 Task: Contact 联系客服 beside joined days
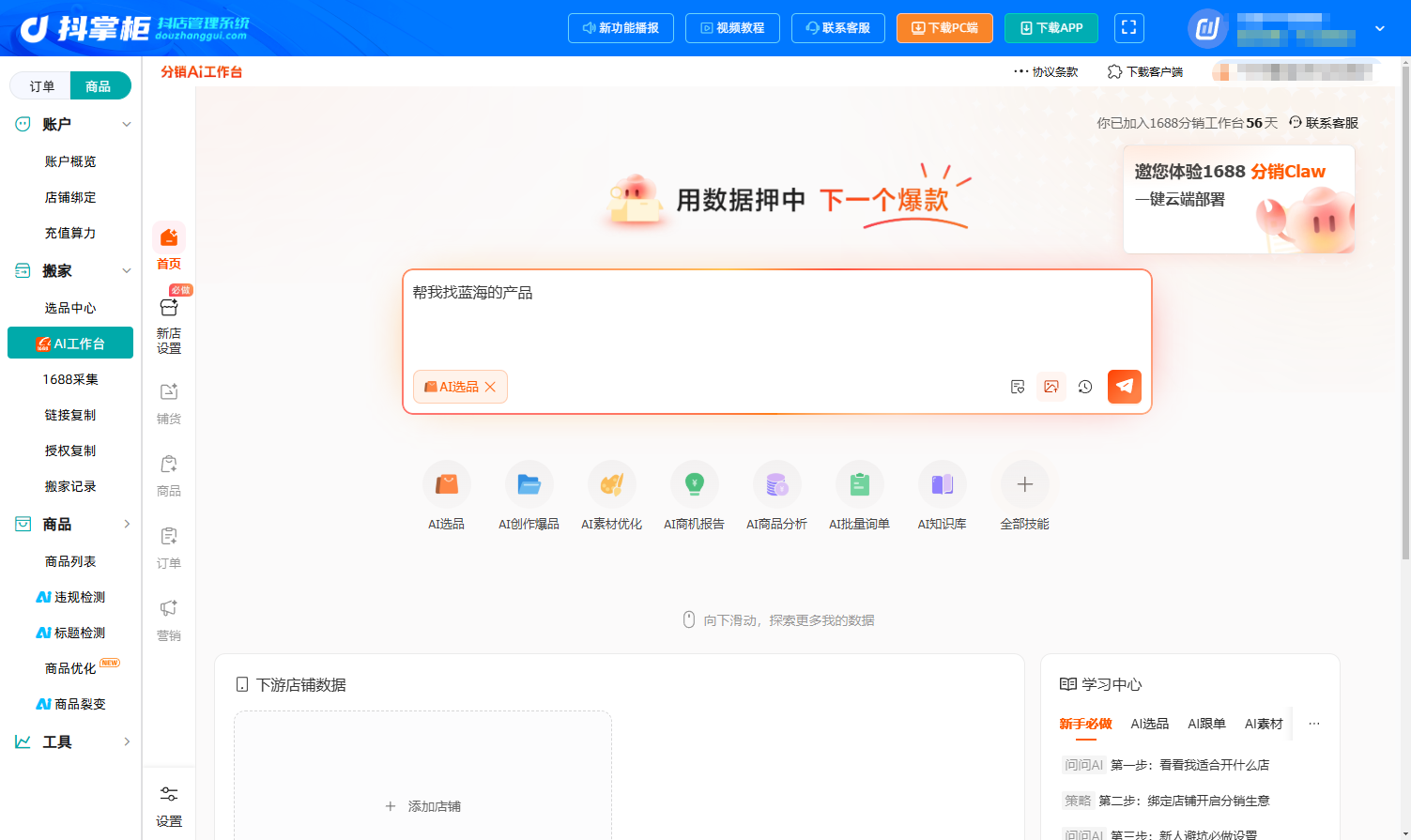(1324, 123)
